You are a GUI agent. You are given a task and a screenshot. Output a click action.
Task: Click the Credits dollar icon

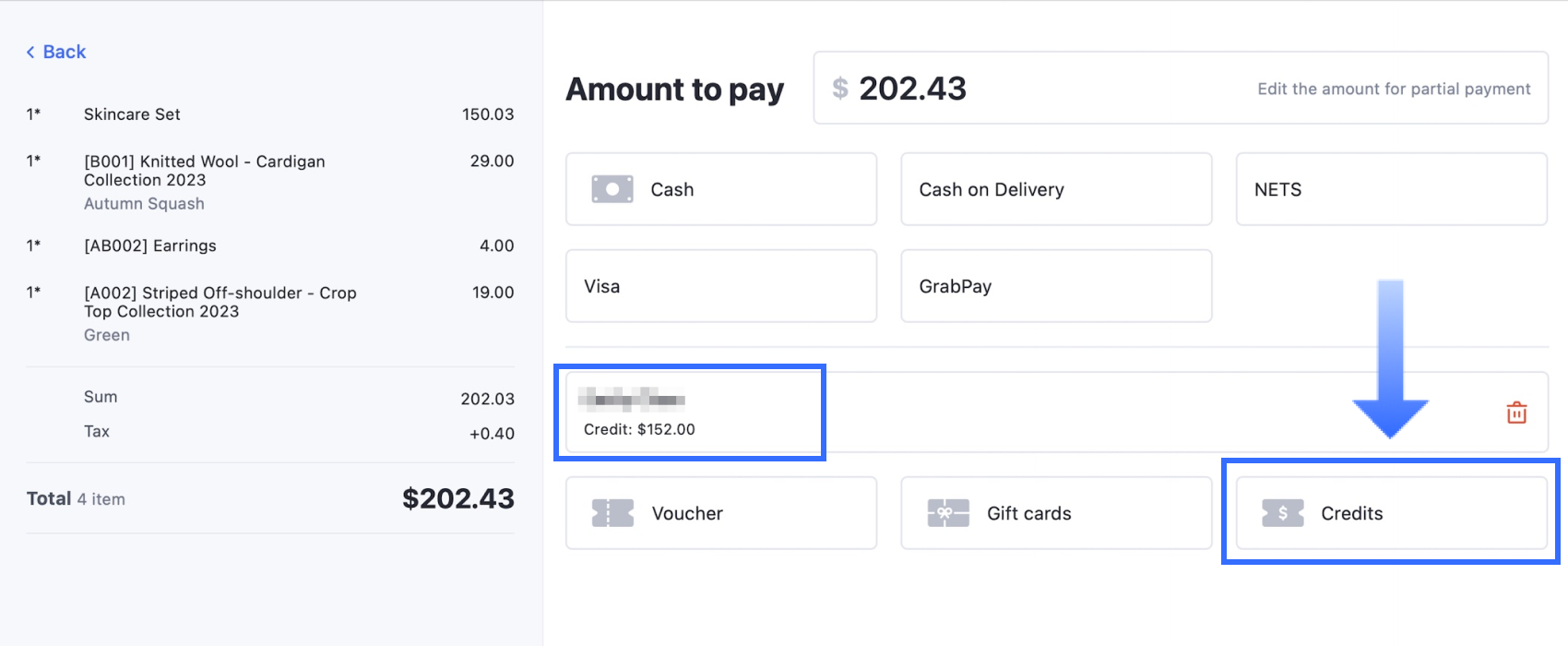pos(1282,513)
